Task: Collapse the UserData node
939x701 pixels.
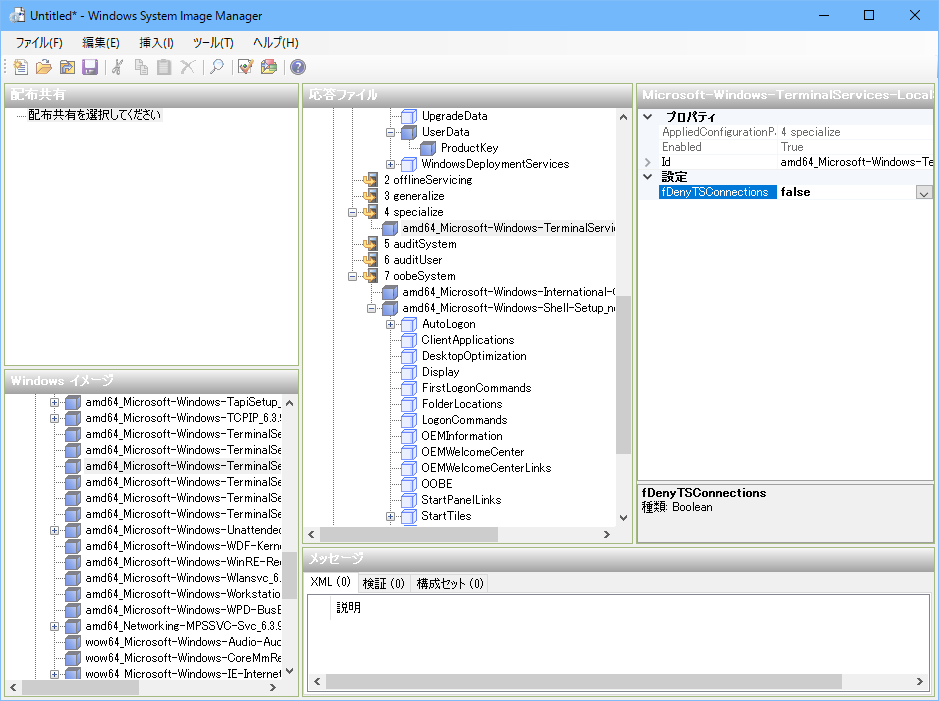Action: pos(390,132)
